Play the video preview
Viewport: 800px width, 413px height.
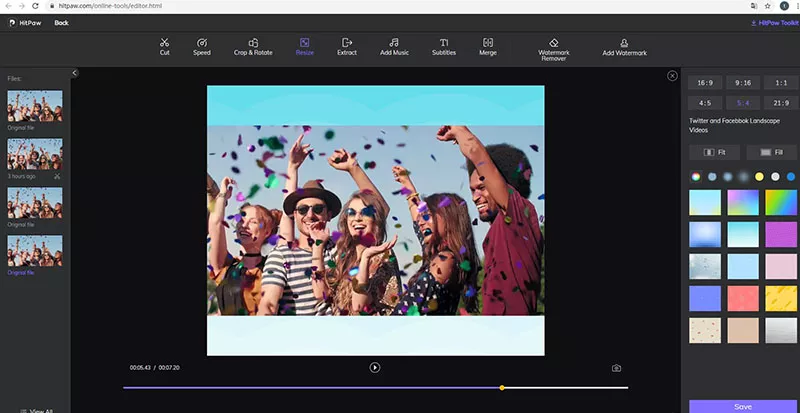(x=374, y=368)
